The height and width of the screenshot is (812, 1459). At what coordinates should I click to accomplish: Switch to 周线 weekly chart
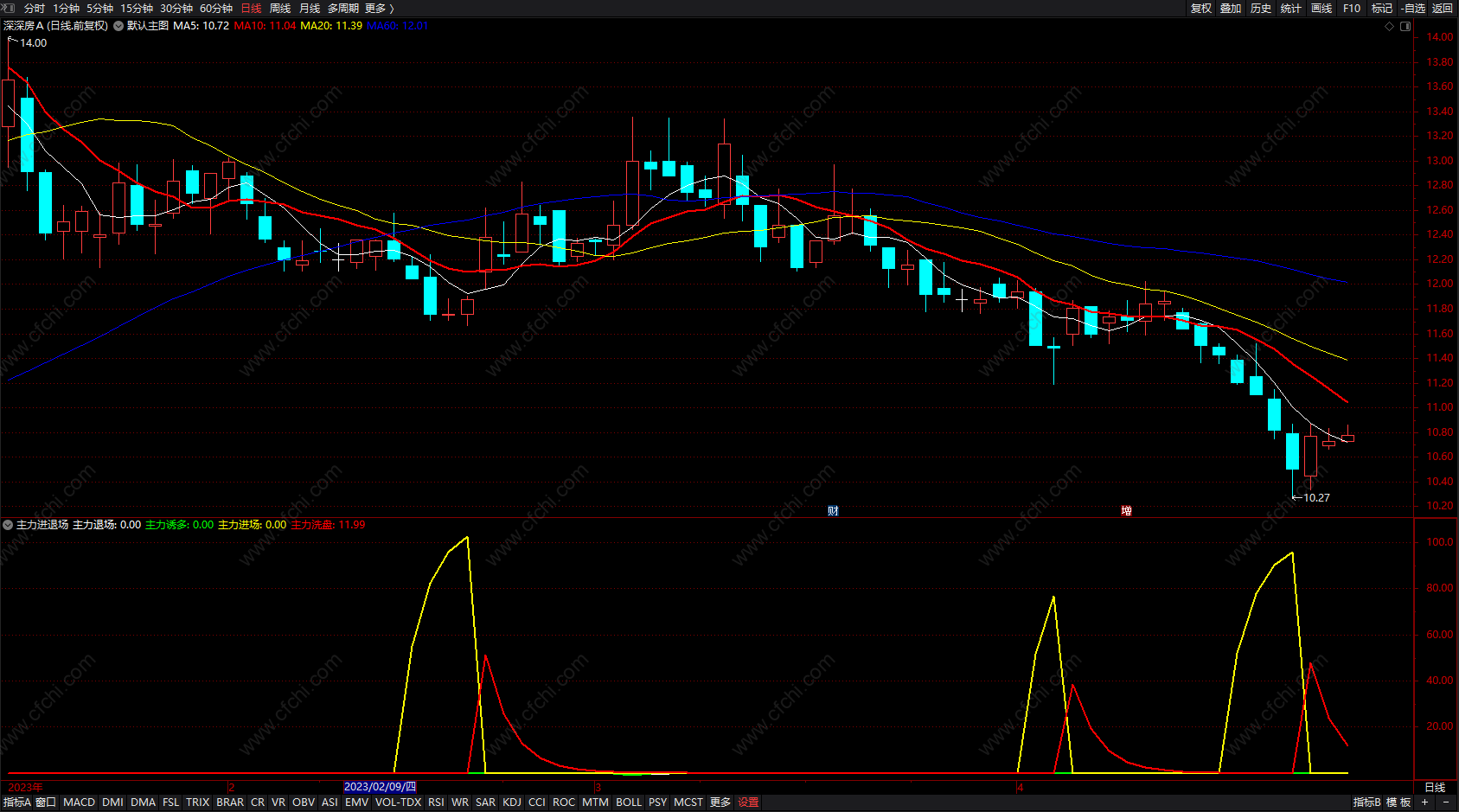coord(280,8)
